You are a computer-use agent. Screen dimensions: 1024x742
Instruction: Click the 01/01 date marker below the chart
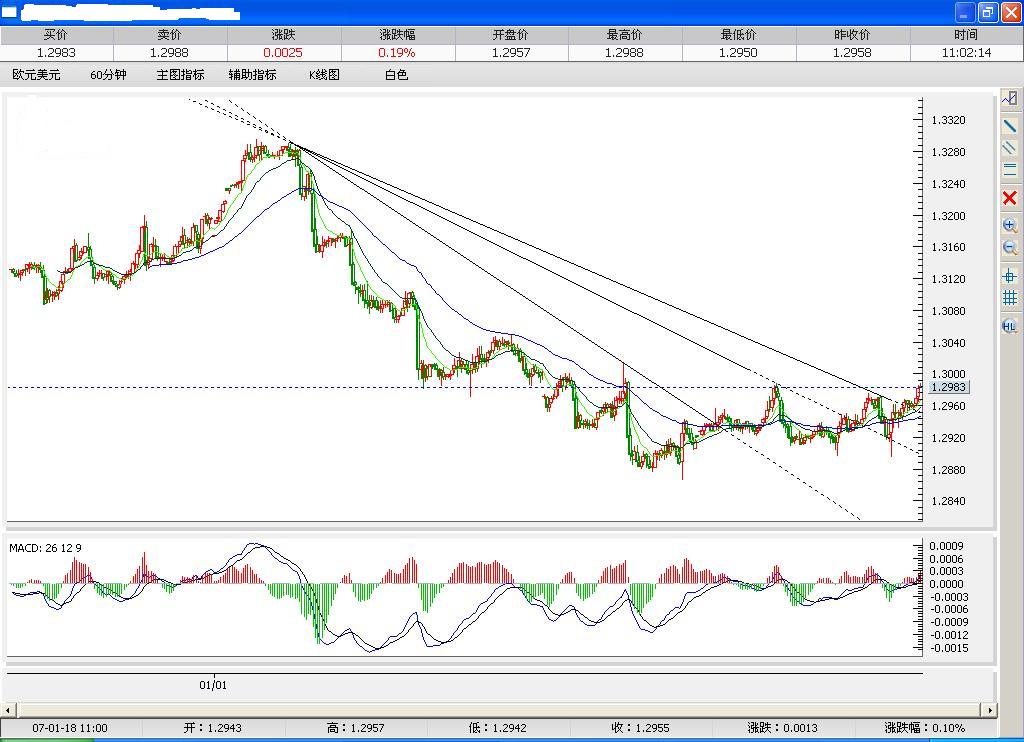(x=212, y=685)
